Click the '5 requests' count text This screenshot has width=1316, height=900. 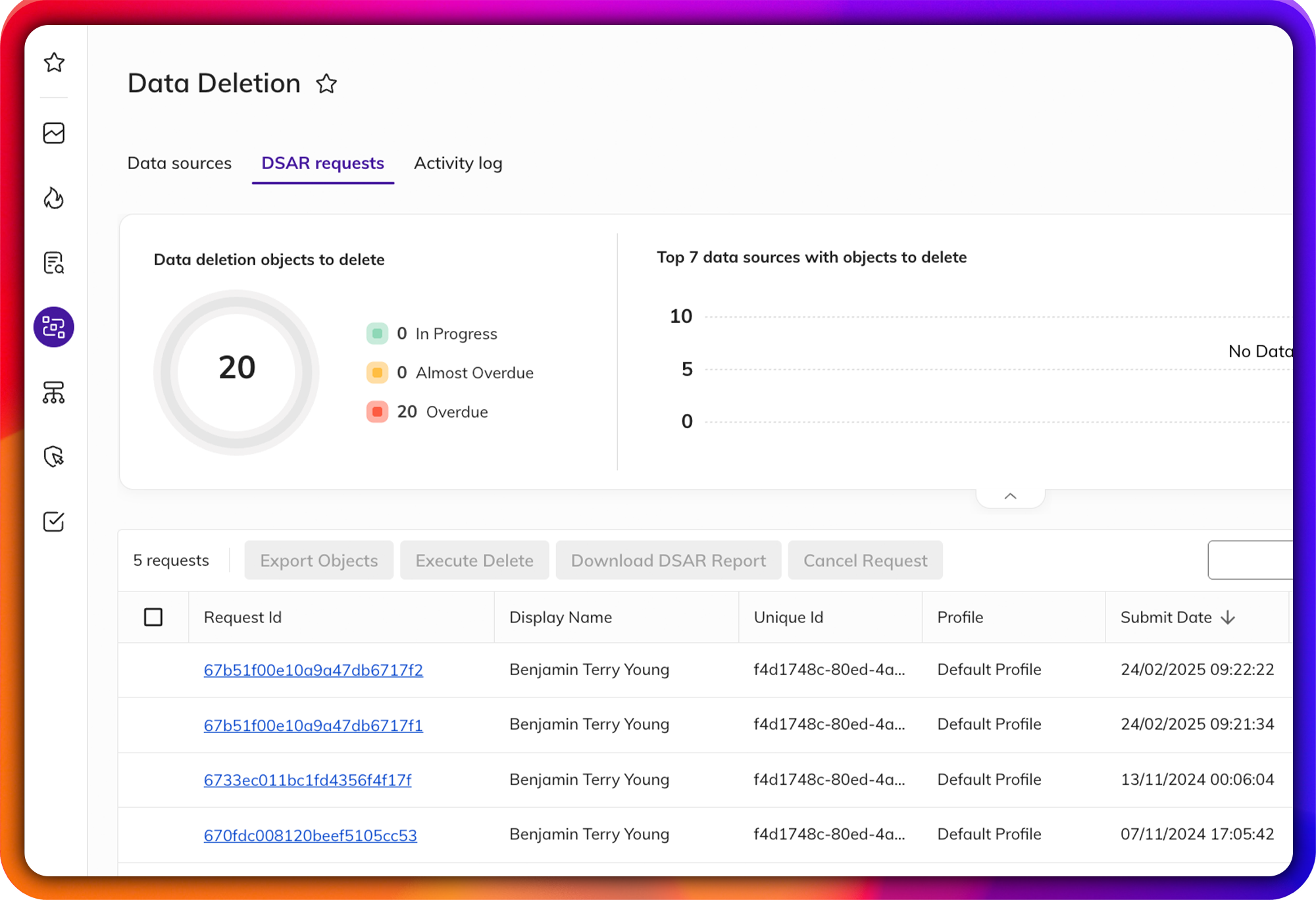tap(171, 561)
